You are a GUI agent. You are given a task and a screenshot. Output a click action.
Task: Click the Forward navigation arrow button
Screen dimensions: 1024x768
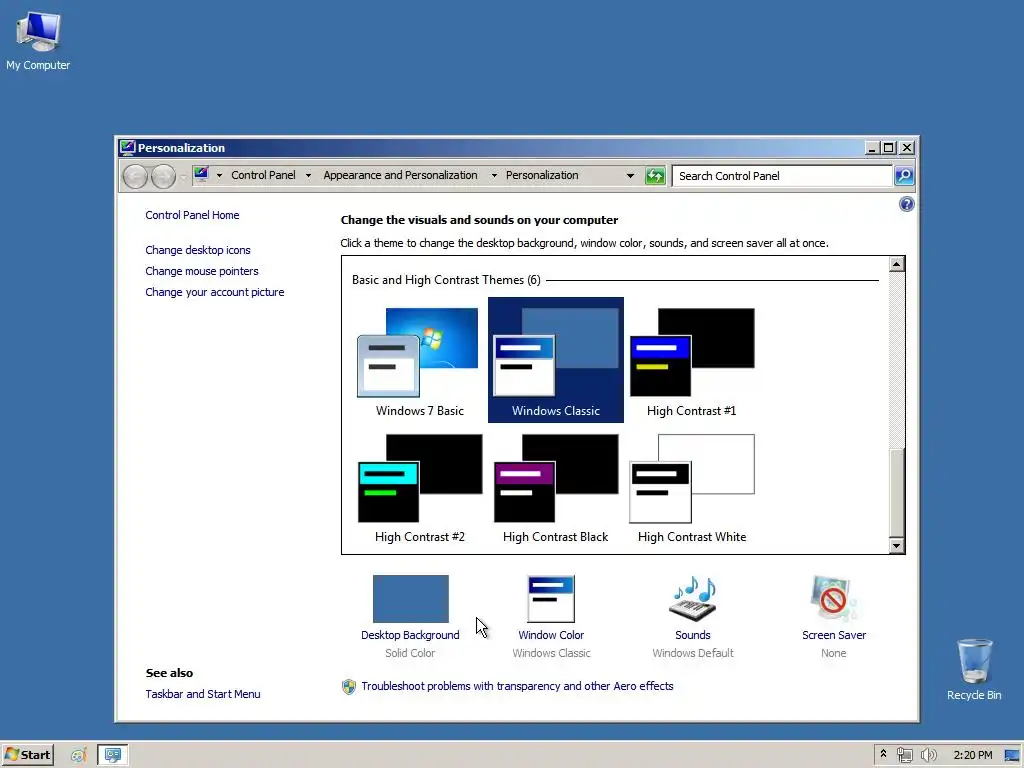(x=163, y=176)
